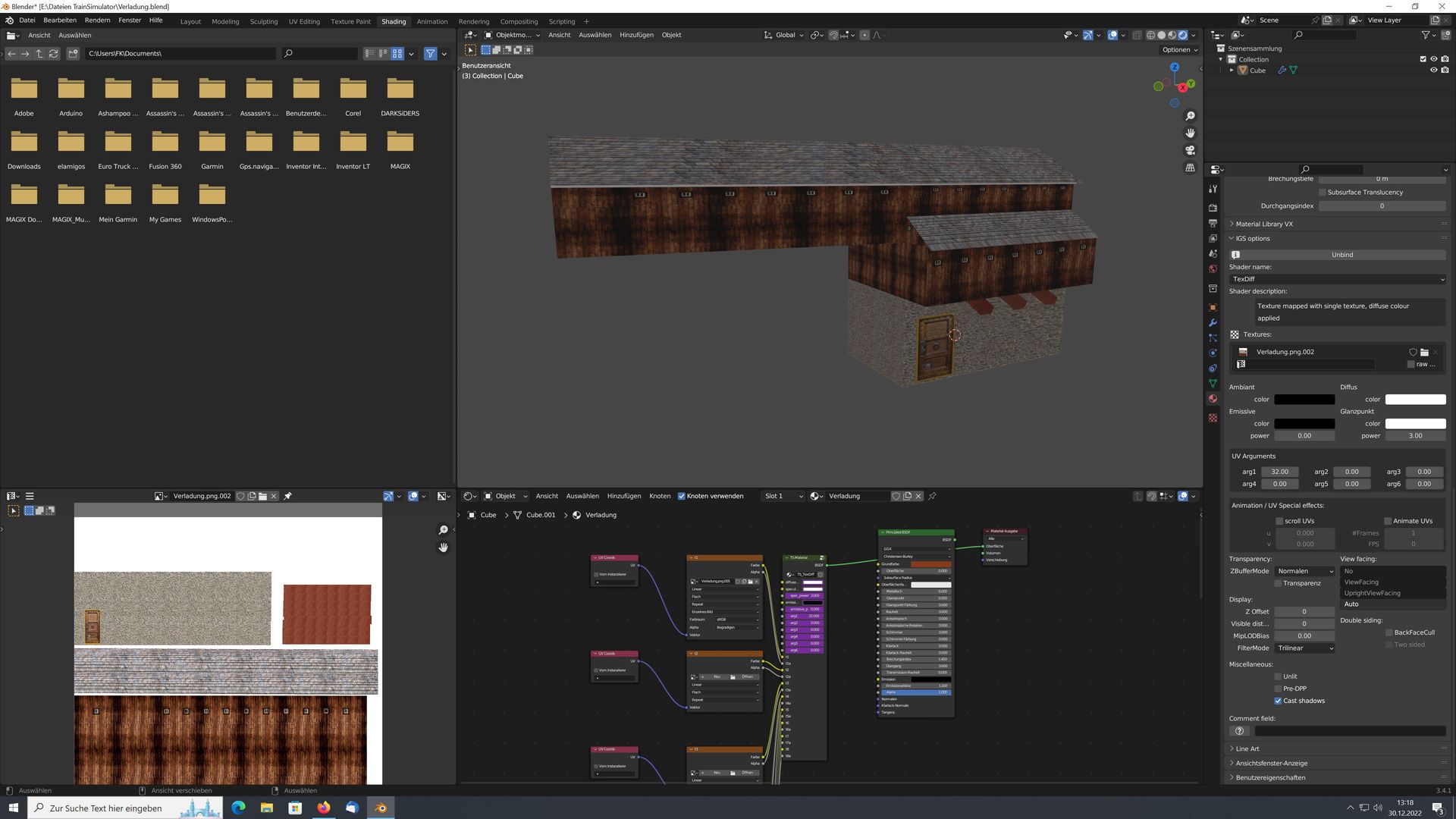Go to parent directory in file browser

[x=39, y=54]
